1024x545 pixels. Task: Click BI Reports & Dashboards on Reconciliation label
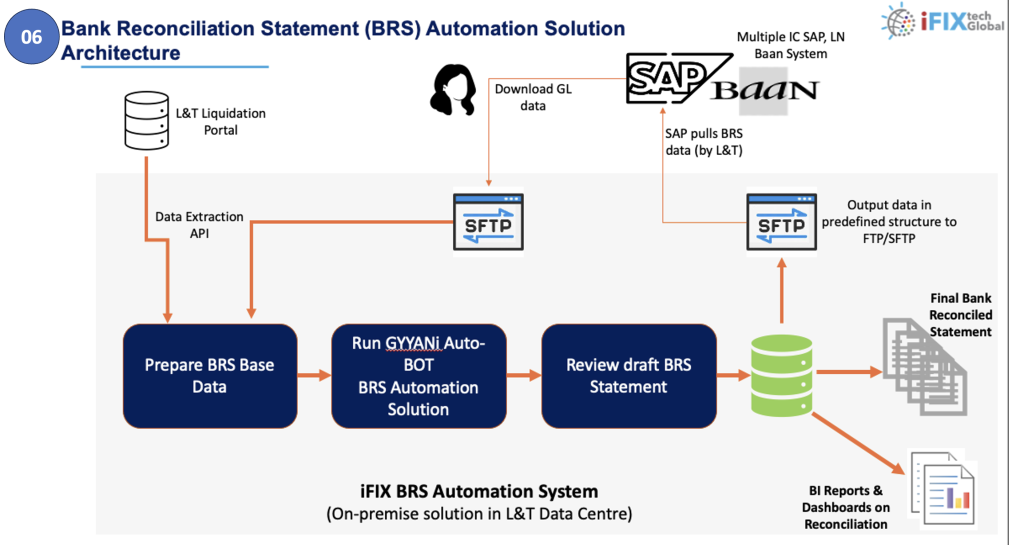(846, 507)
